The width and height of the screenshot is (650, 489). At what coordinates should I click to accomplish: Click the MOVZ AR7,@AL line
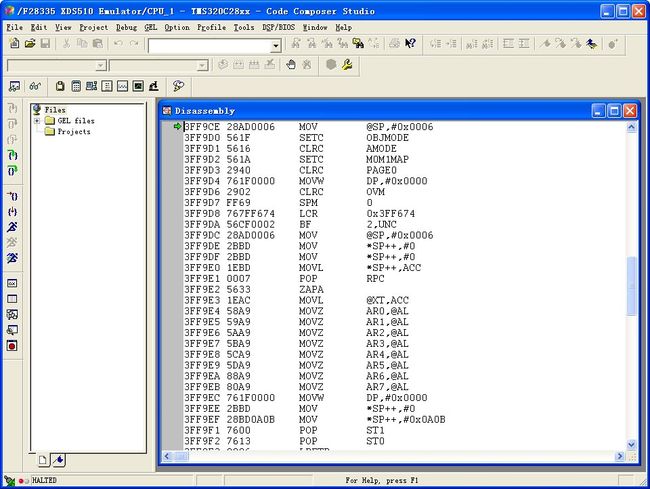click(296, 387)
